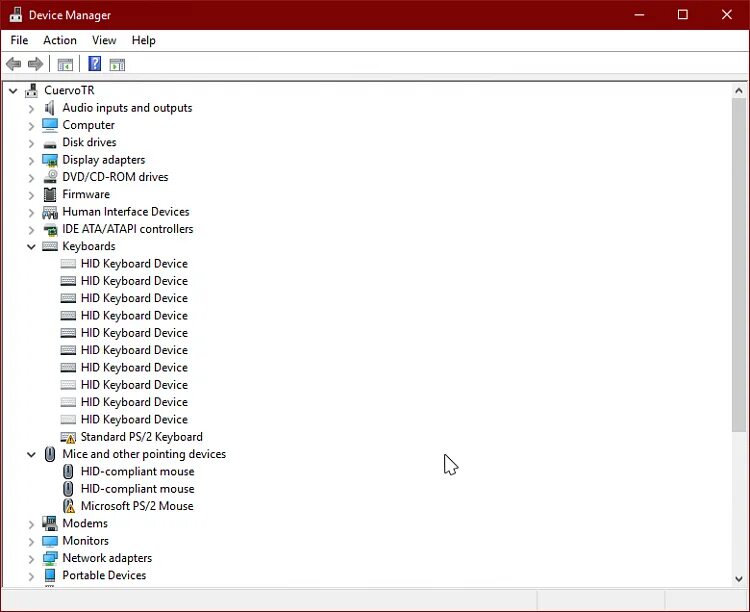This screenshot has height=612, width=750.
Task: Click the Keyboards category icon
Action: tap(50, 246)
